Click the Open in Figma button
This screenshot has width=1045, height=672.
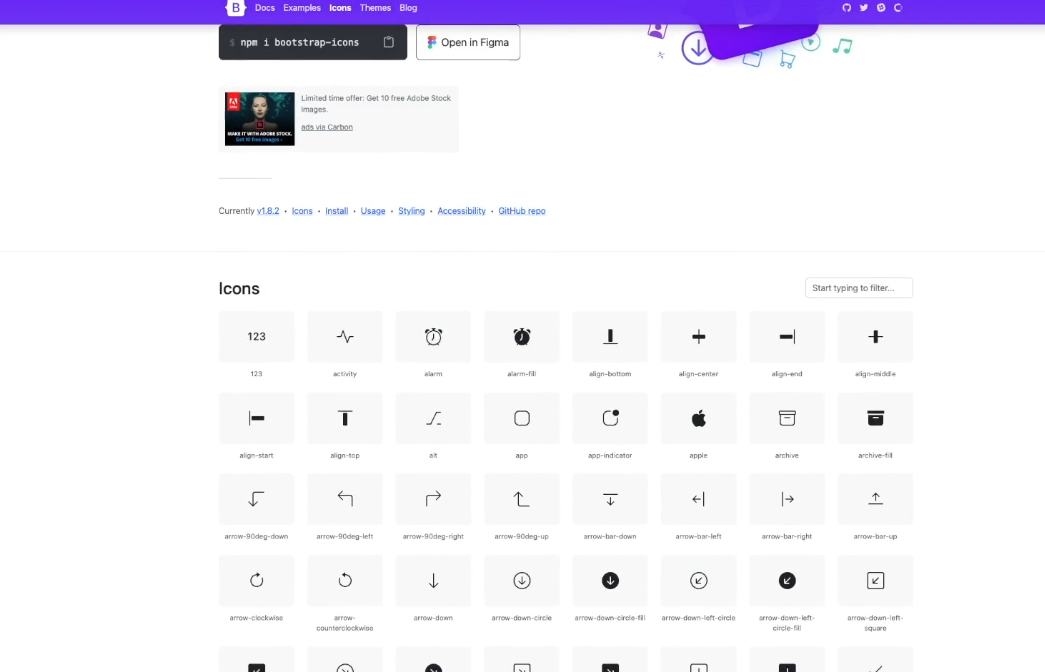468,42
